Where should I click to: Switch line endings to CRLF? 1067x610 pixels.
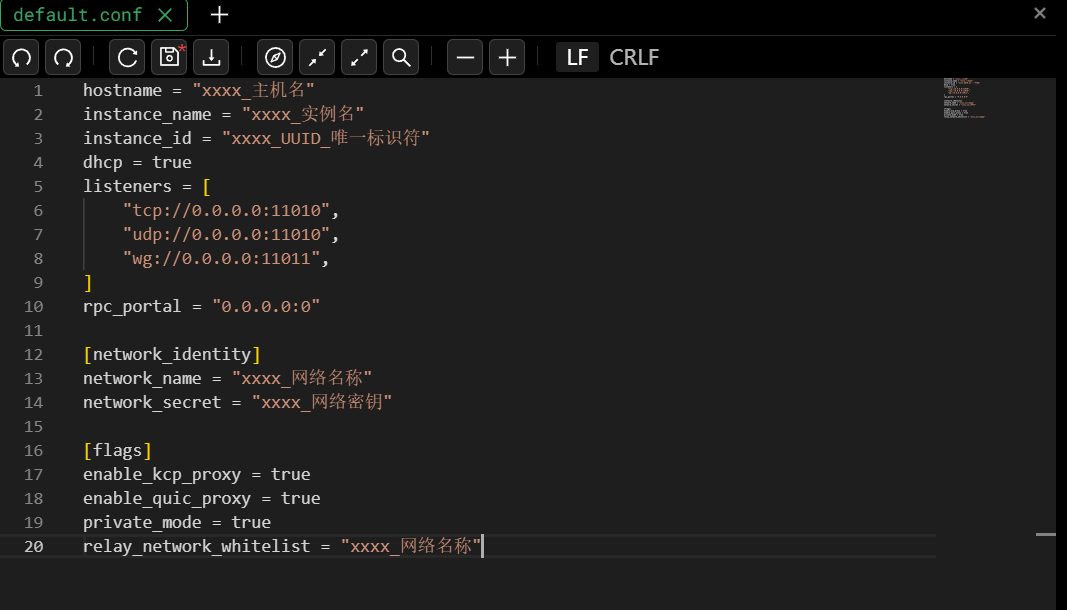pos(634,58)
